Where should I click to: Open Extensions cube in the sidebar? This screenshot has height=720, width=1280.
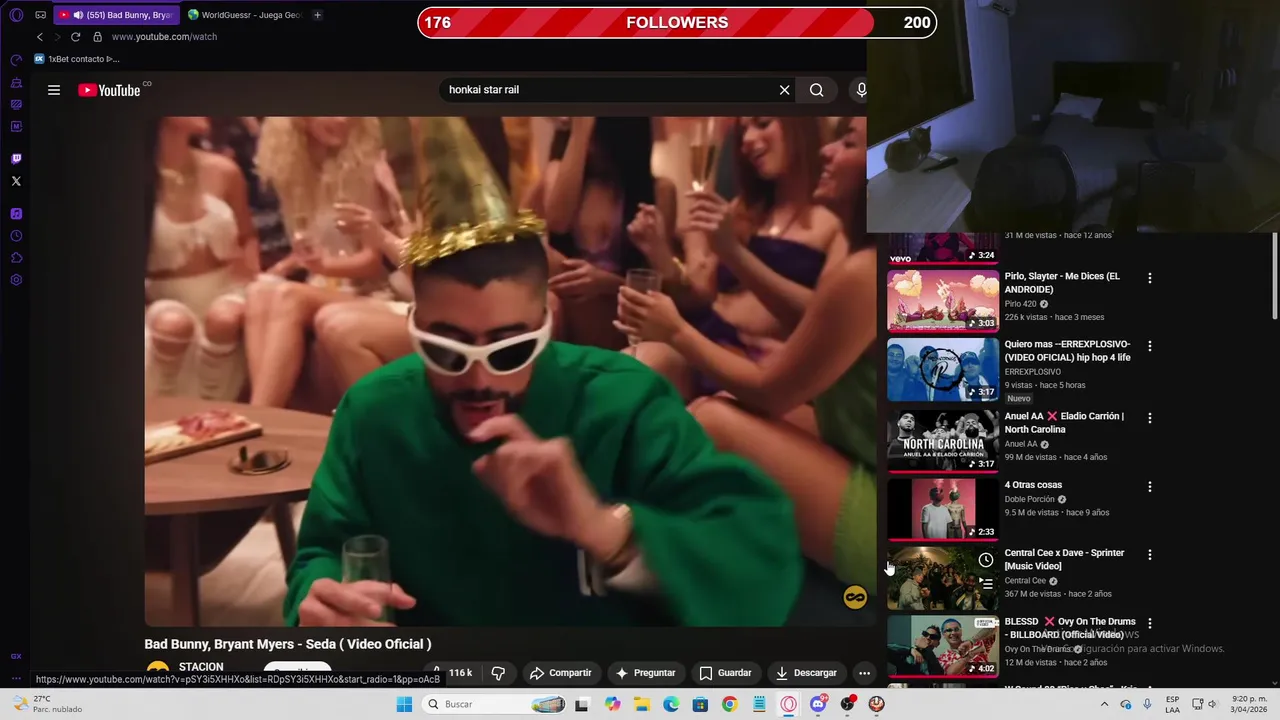coord(16,258)
